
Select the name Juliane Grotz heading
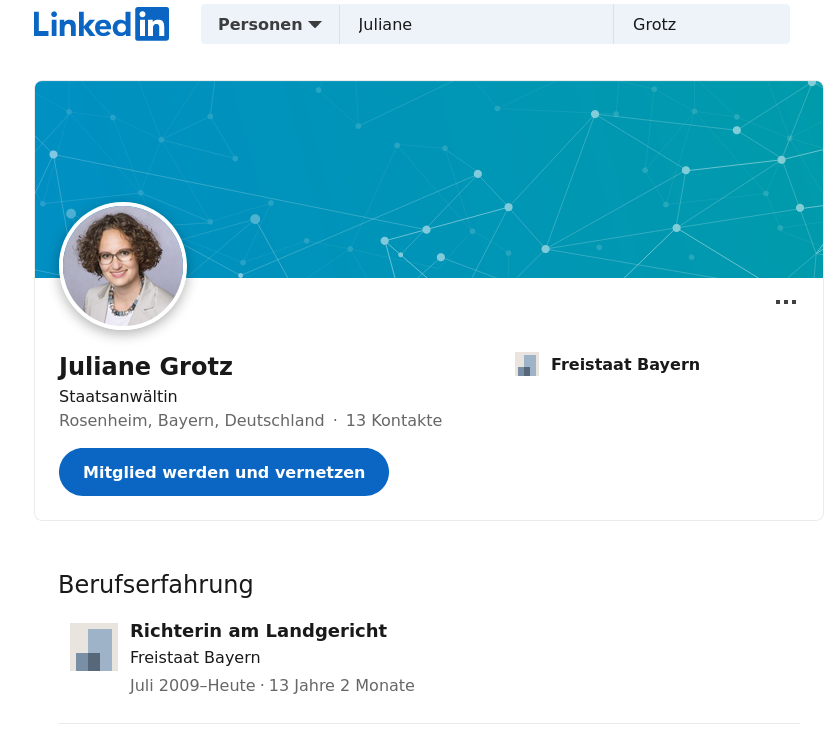[x=146, y=366]
